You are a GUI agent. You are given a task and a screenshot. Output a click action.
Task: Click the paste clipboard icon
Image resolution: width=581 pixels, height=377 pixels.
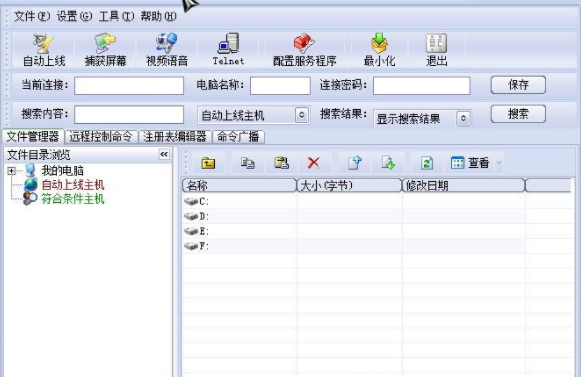281,163
